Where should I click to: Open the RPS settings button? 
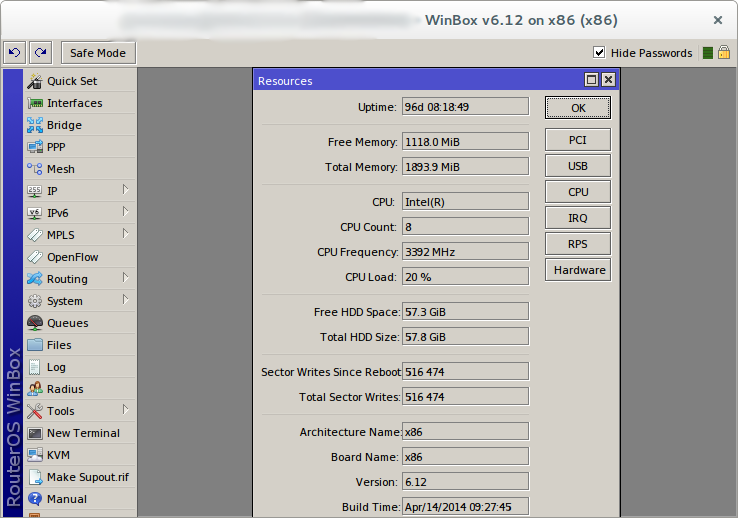[x=578, y=244]
